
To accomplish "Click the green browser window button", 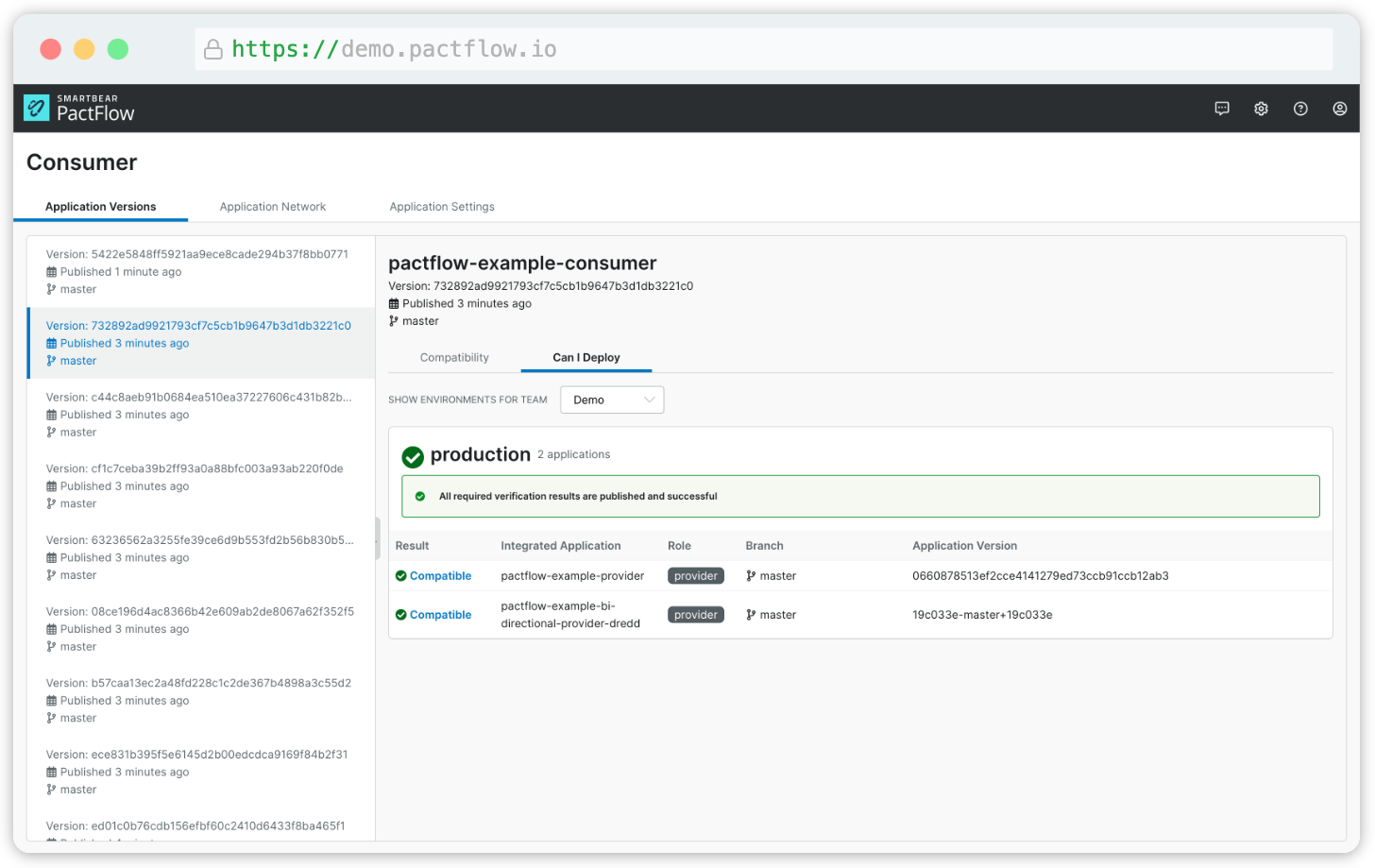I will coord(118,49).
